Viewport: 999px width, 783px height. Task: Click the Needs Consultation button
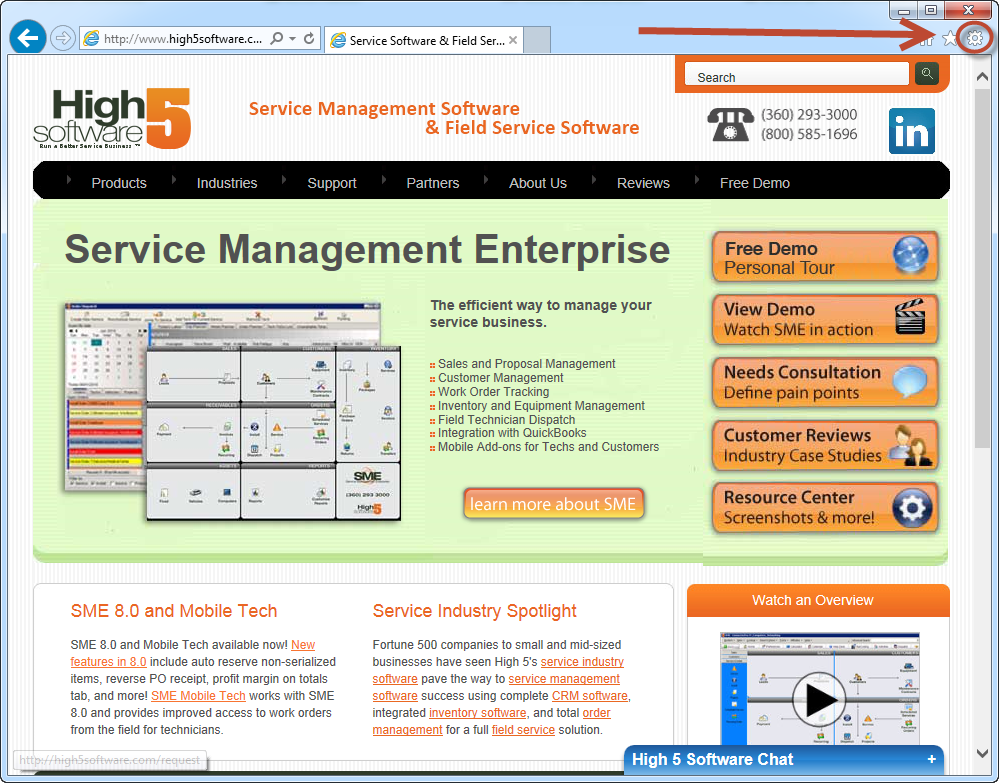(825, 382)
